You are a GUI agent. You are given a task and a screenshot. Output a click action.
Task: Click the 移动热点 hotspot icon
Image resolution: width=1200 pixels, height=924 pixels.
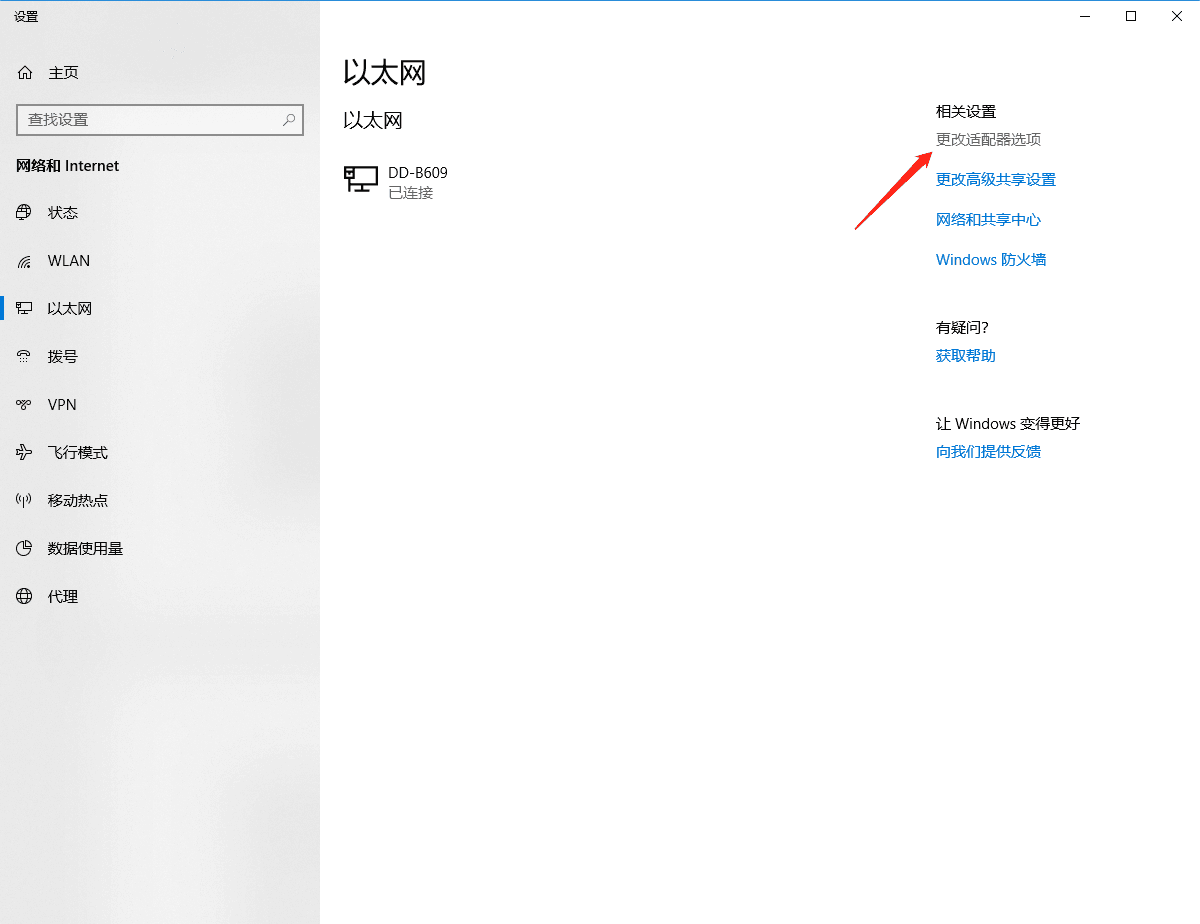pyautogui.click(x=25, y=501)
